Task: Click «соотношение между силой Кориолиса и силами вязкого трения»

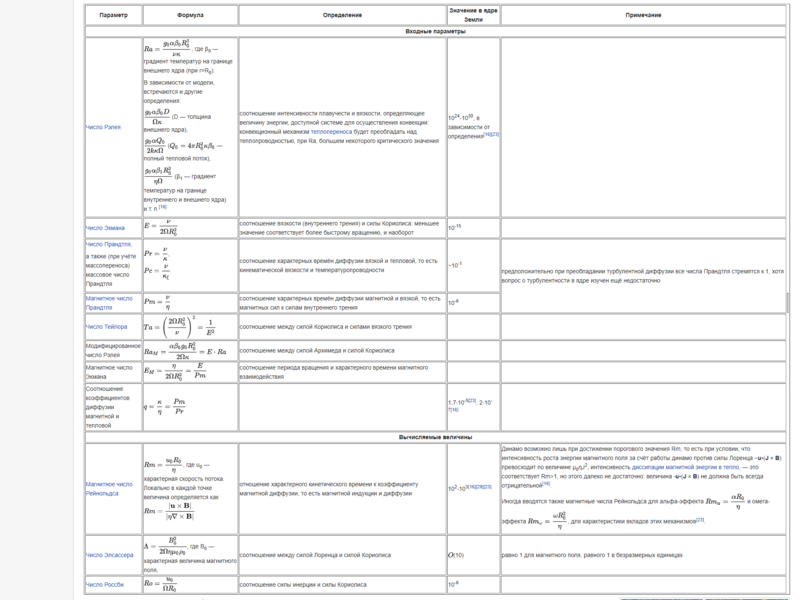Action: click(x=326, y=327)
